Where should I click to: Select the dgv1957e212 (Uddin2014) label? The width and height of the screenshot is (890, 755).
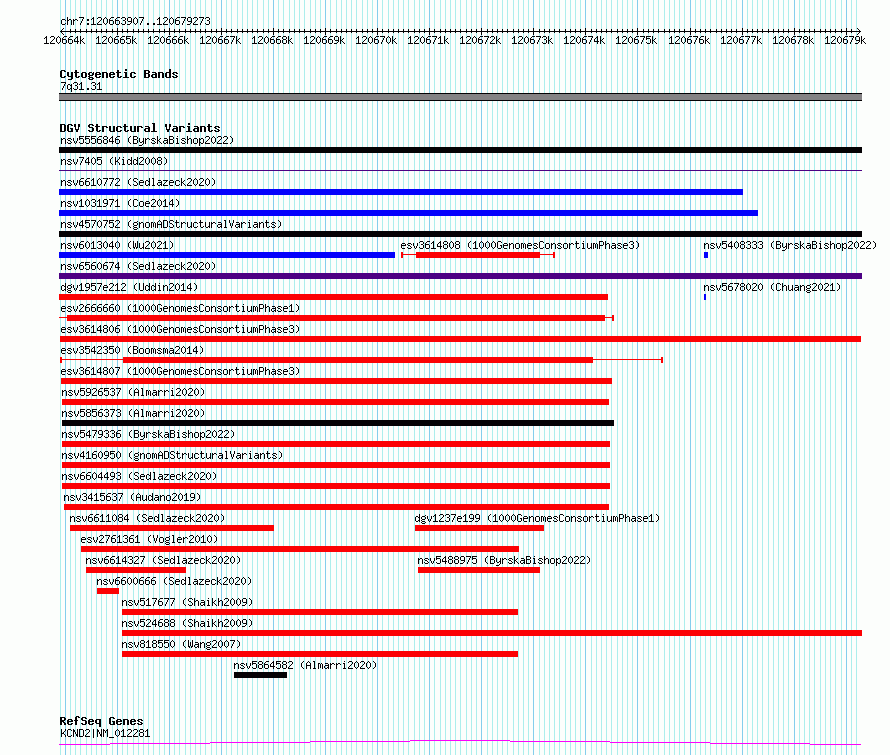click(x=129, y=287)
